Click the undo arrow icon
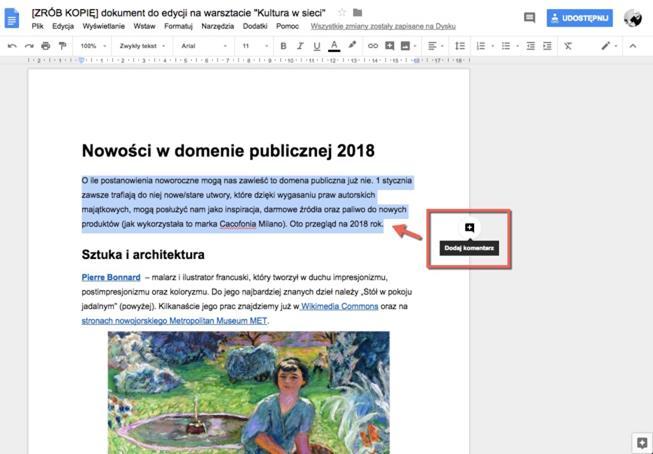The width and height of the screenshot is (653, 454). coord(12,46)
